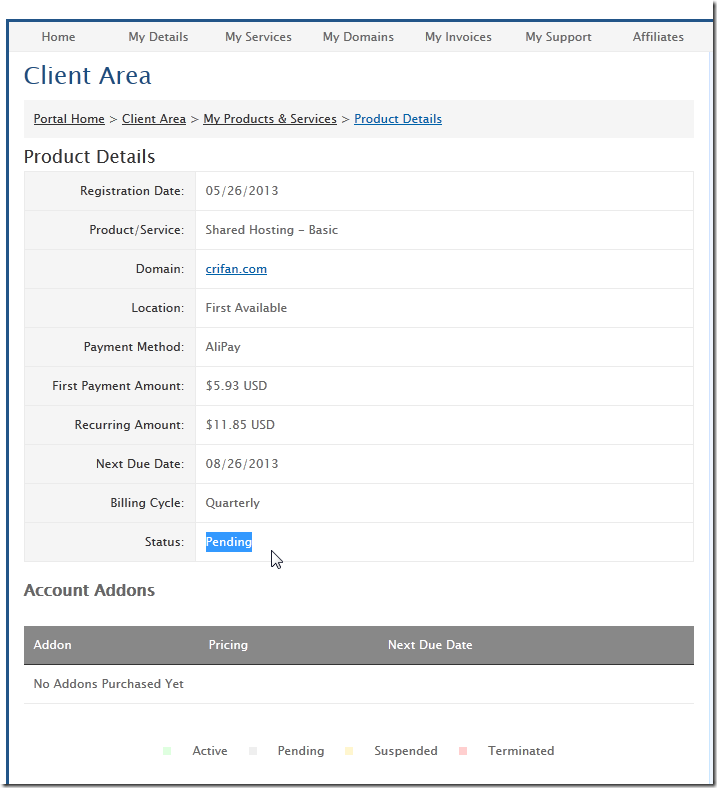This screenshot has height=788, width=717.
Task: Open the Affiliates menu item
Action: point(658,37)
